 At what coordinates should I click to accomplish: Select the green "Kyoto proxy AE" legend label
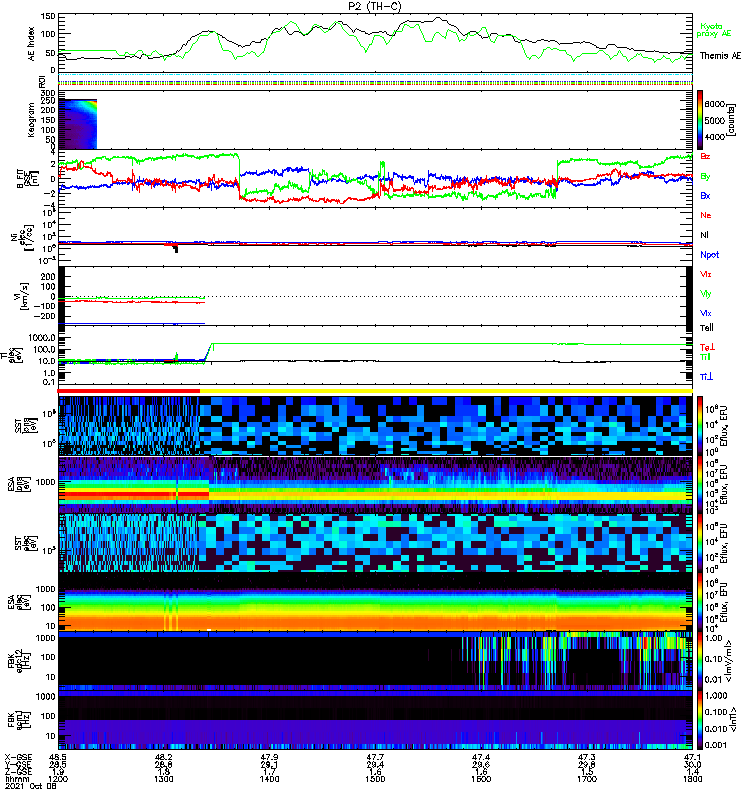714,30
